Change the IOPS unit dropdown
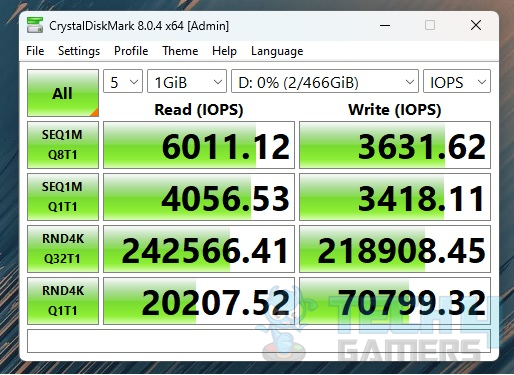 457,81
